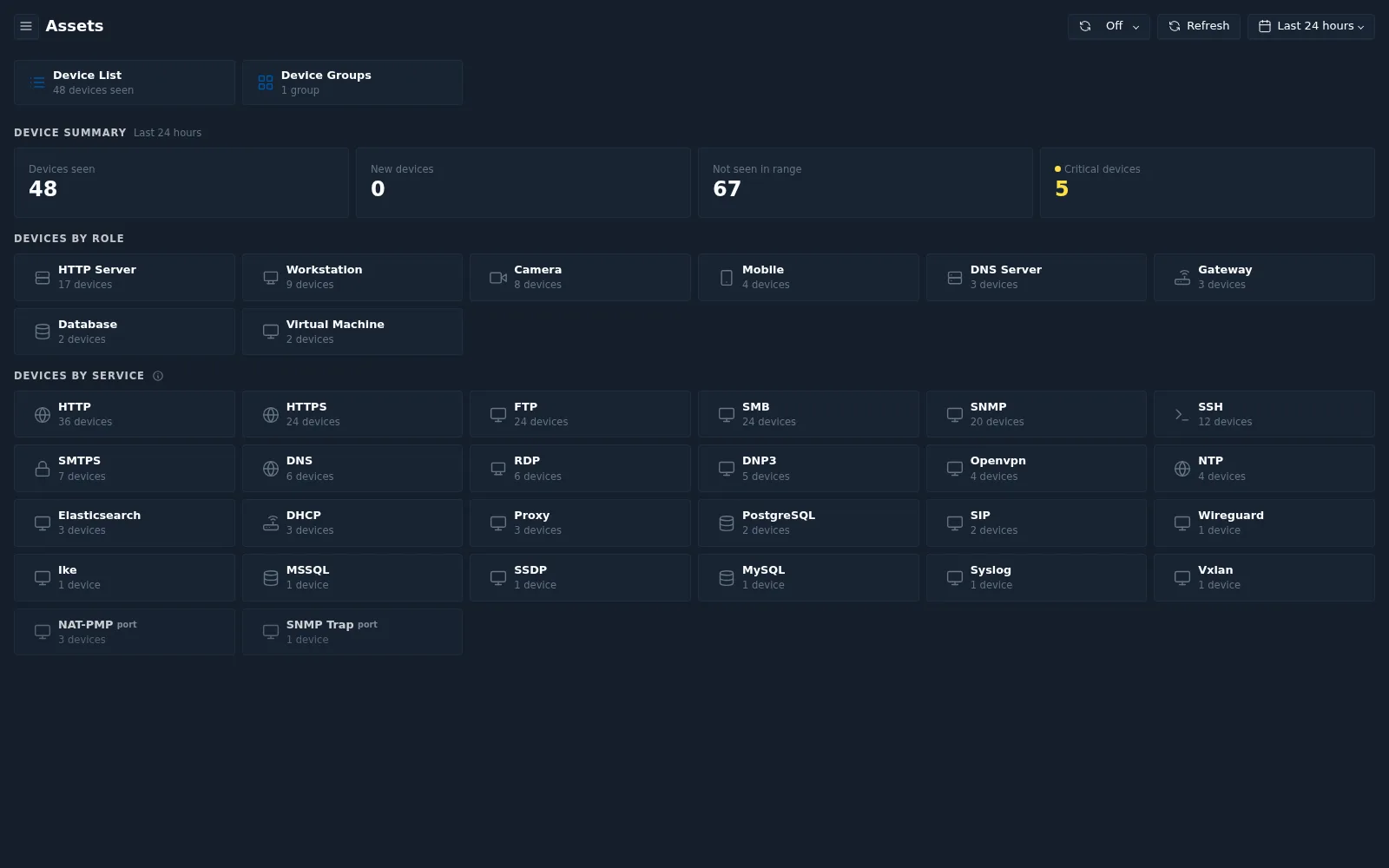Click the NTP globe icon

[x=1182, y=469]
